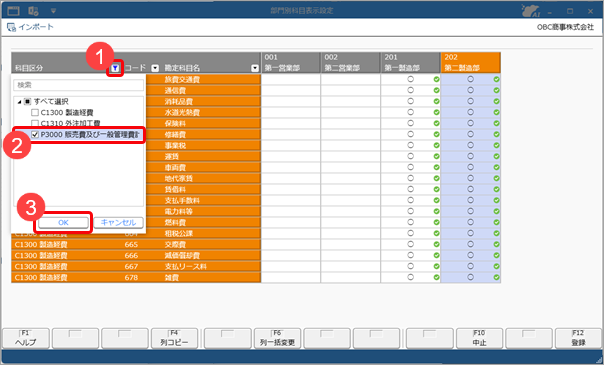Select the 002 第二営業部 column header
The width and height of the screenshot is (604, 365).
coord(351,63)
